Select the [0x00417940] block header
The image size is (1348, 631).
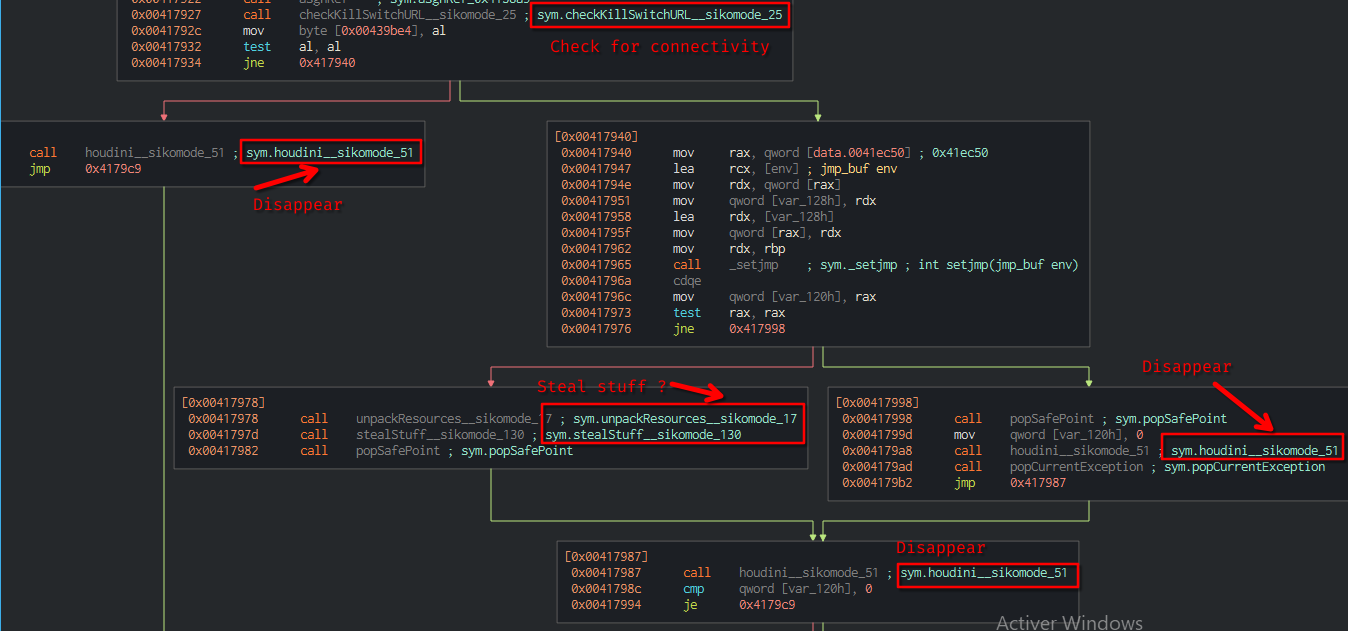(x=596, y=135)
